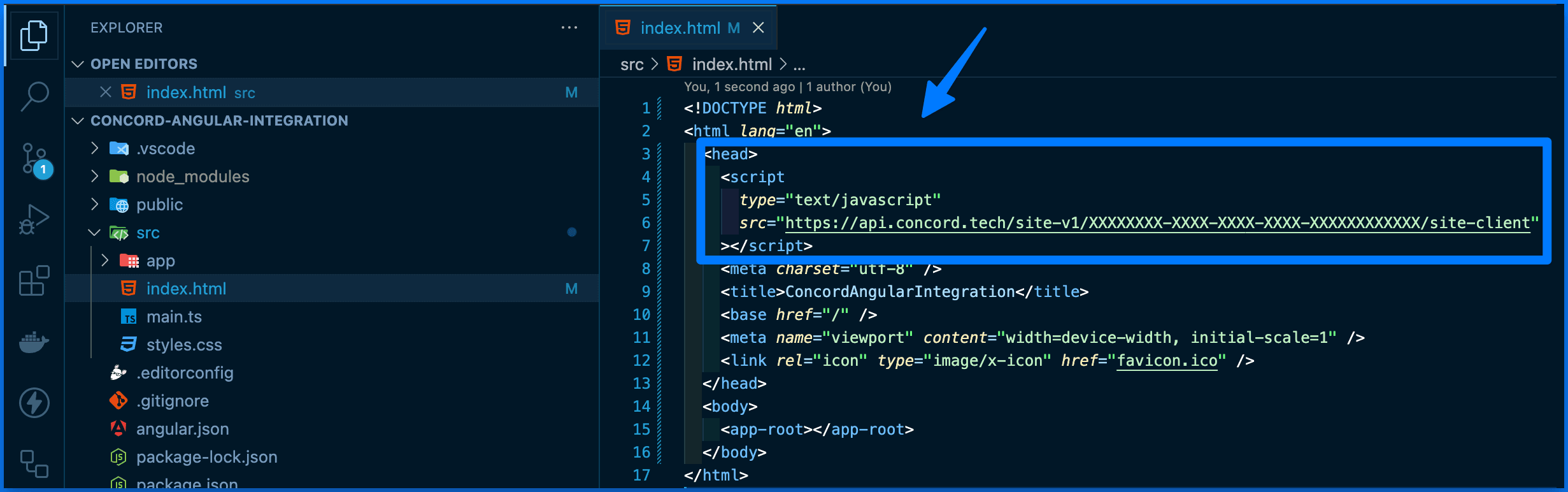Open the Docker panel
The width and height of the screenshot is (1568, 492).
tap(34, 342)
